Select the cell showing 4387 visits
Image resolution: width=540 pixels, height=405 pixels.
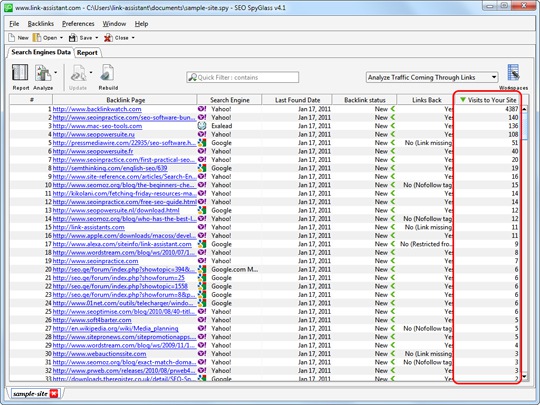click(x=487, y=109)
